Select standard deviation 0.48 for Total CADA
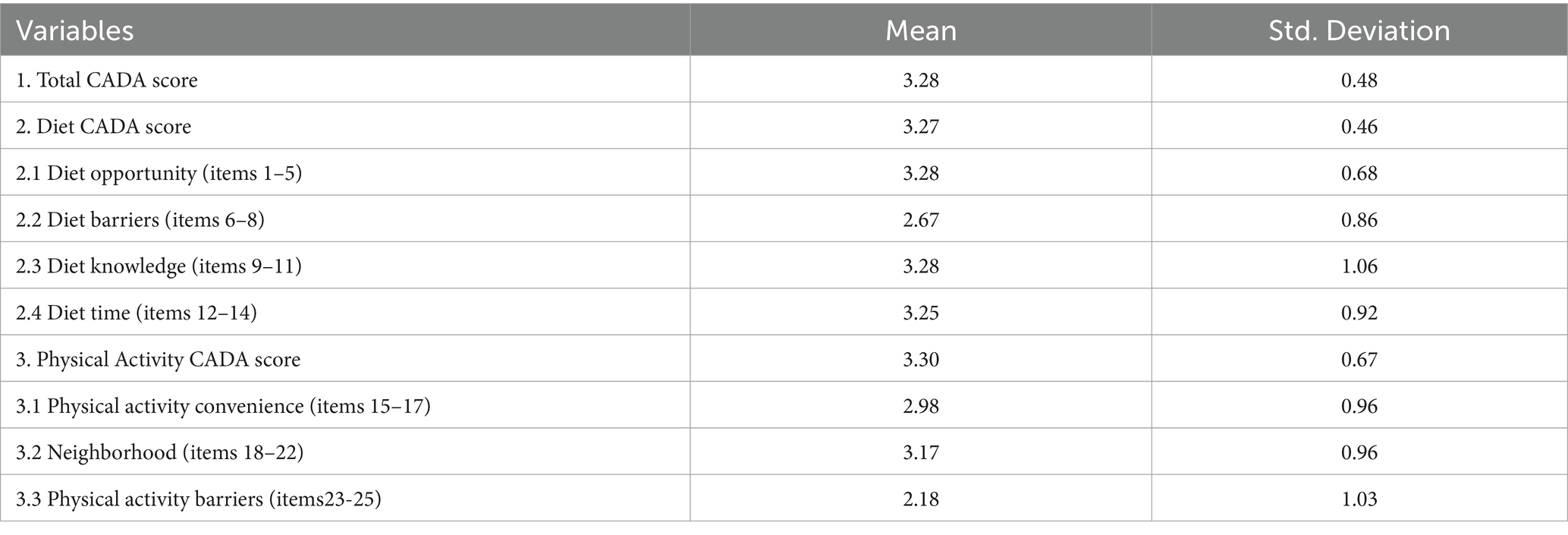The height and width of the screenshot is (535, 1568). tap(1359, 80)
